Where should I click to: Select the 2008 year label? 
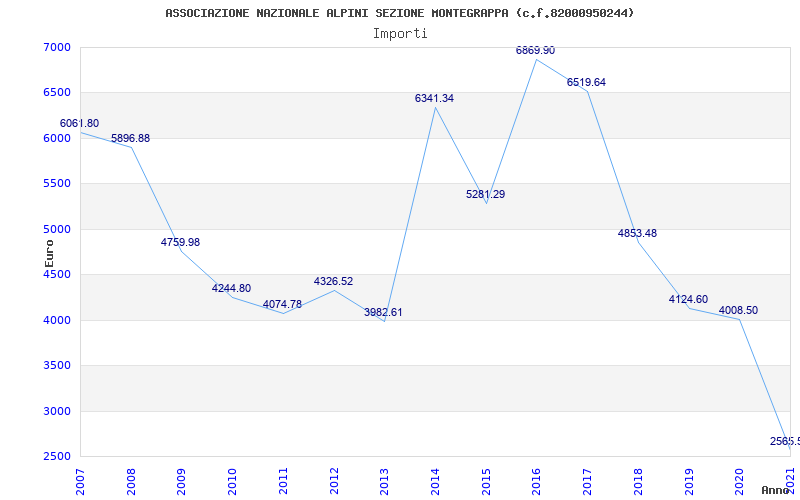coord(131,481)
